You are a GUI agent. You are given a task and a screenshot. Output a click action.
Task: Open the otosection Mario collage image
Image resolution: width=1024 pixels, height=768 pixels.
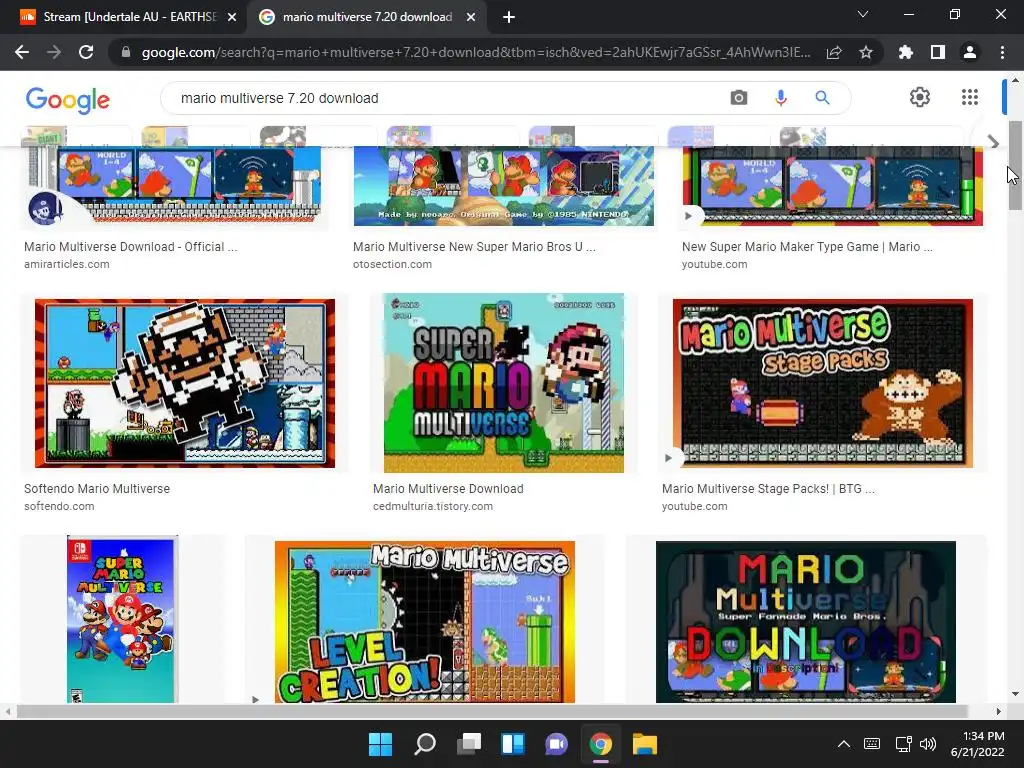click(504, 186)
